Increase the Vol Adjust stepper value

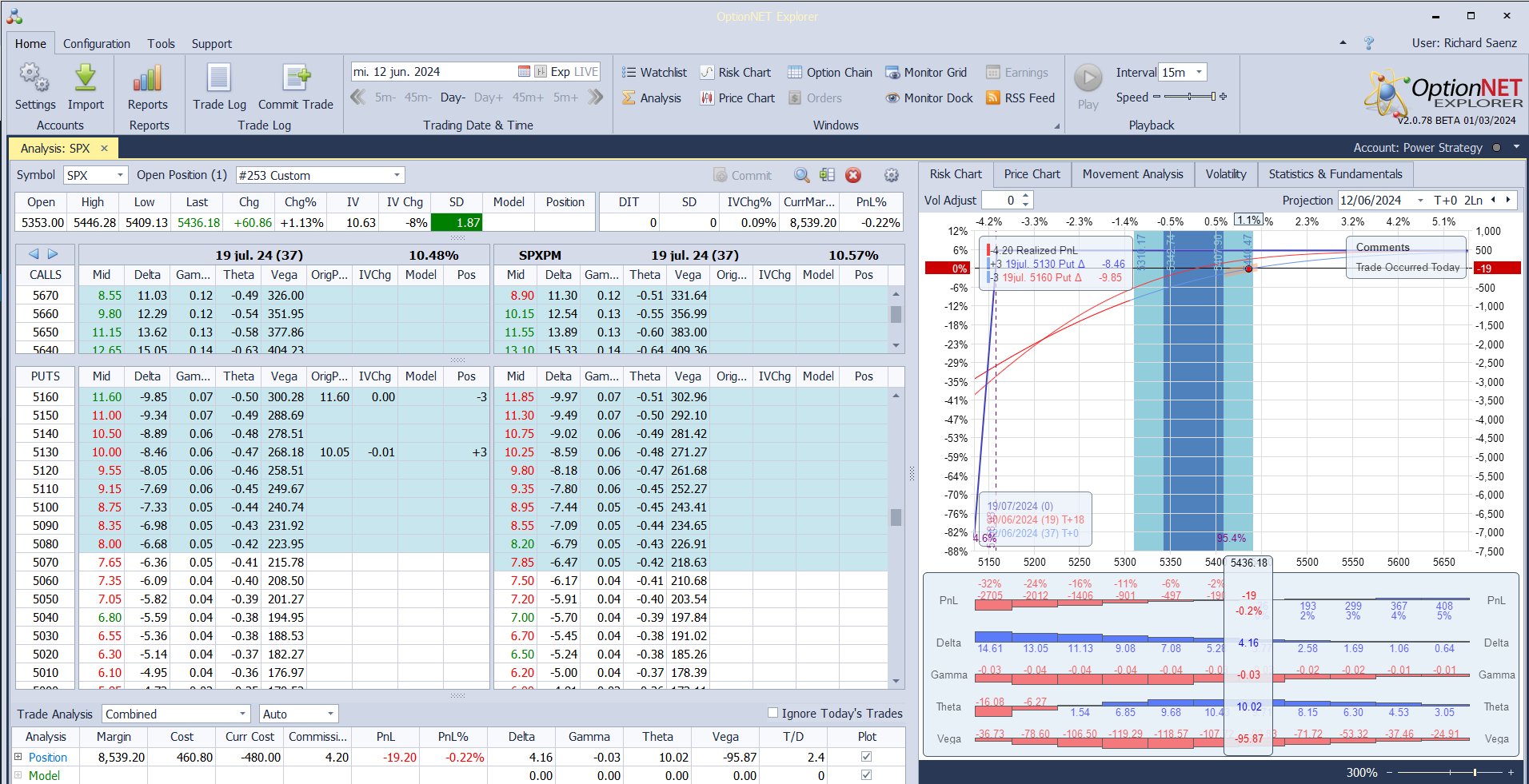tap(1026, 196)
